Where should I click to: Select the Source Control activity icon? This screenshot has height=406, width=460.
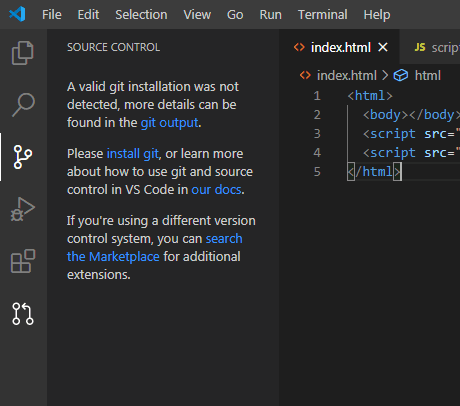(x=23, y=157)
